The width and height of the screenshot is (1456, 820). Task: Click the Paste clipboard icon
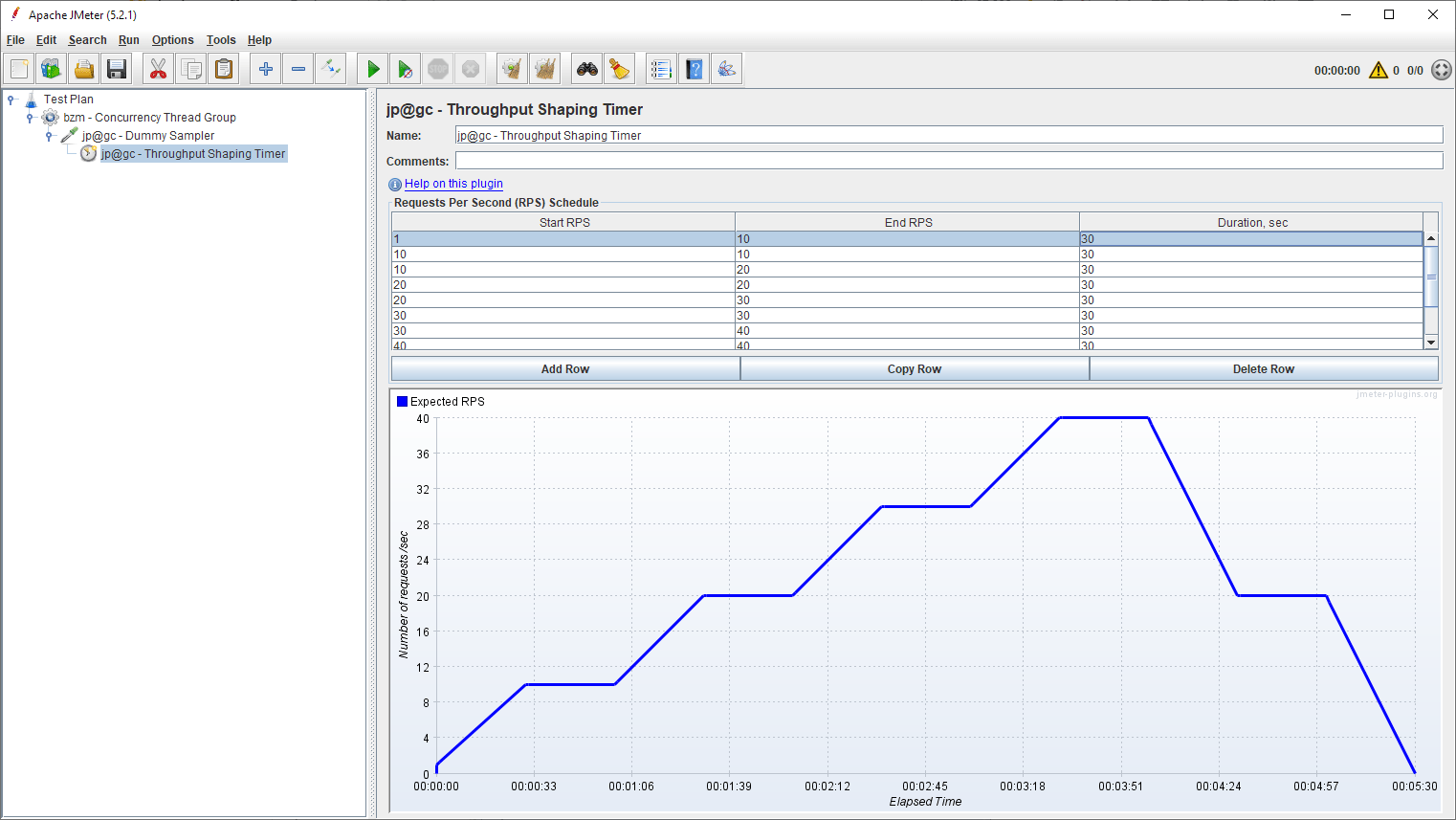224,69
